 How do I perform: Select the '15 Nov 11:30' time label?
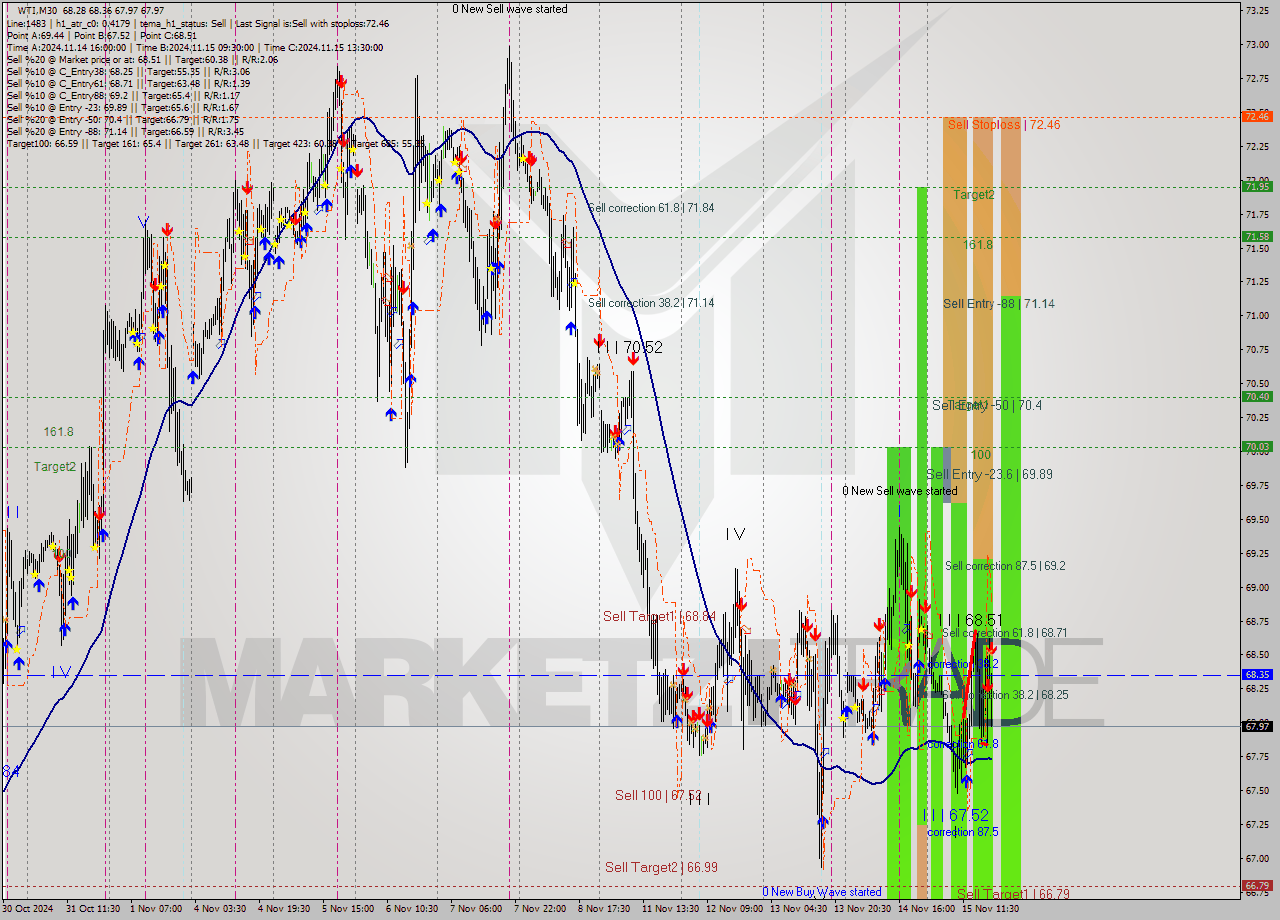coord(990,909)
